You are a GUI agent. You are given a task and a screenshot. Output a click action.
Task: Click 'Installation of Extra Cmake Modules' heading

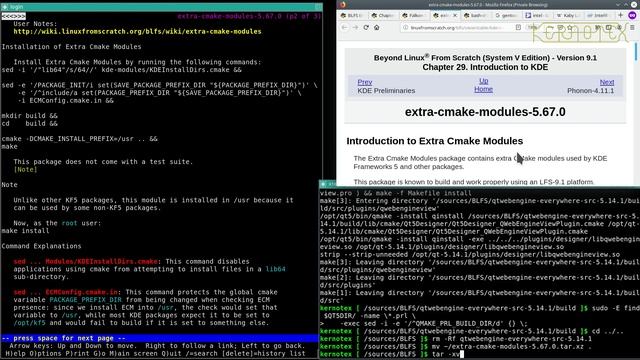click(71, 47)
